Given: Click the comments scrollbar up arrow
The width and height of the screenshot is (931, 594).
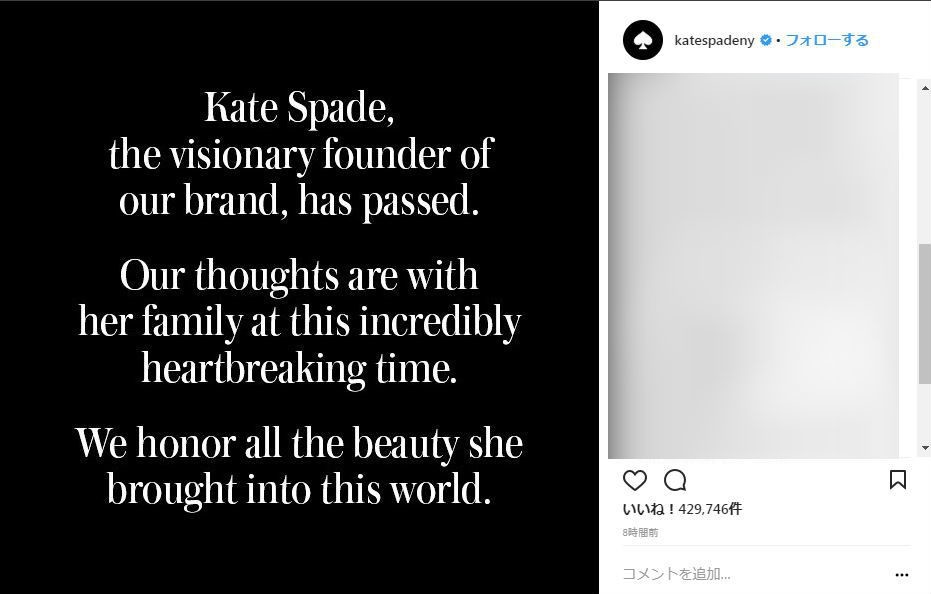Looking at the screenshot, I should (924, 87).
